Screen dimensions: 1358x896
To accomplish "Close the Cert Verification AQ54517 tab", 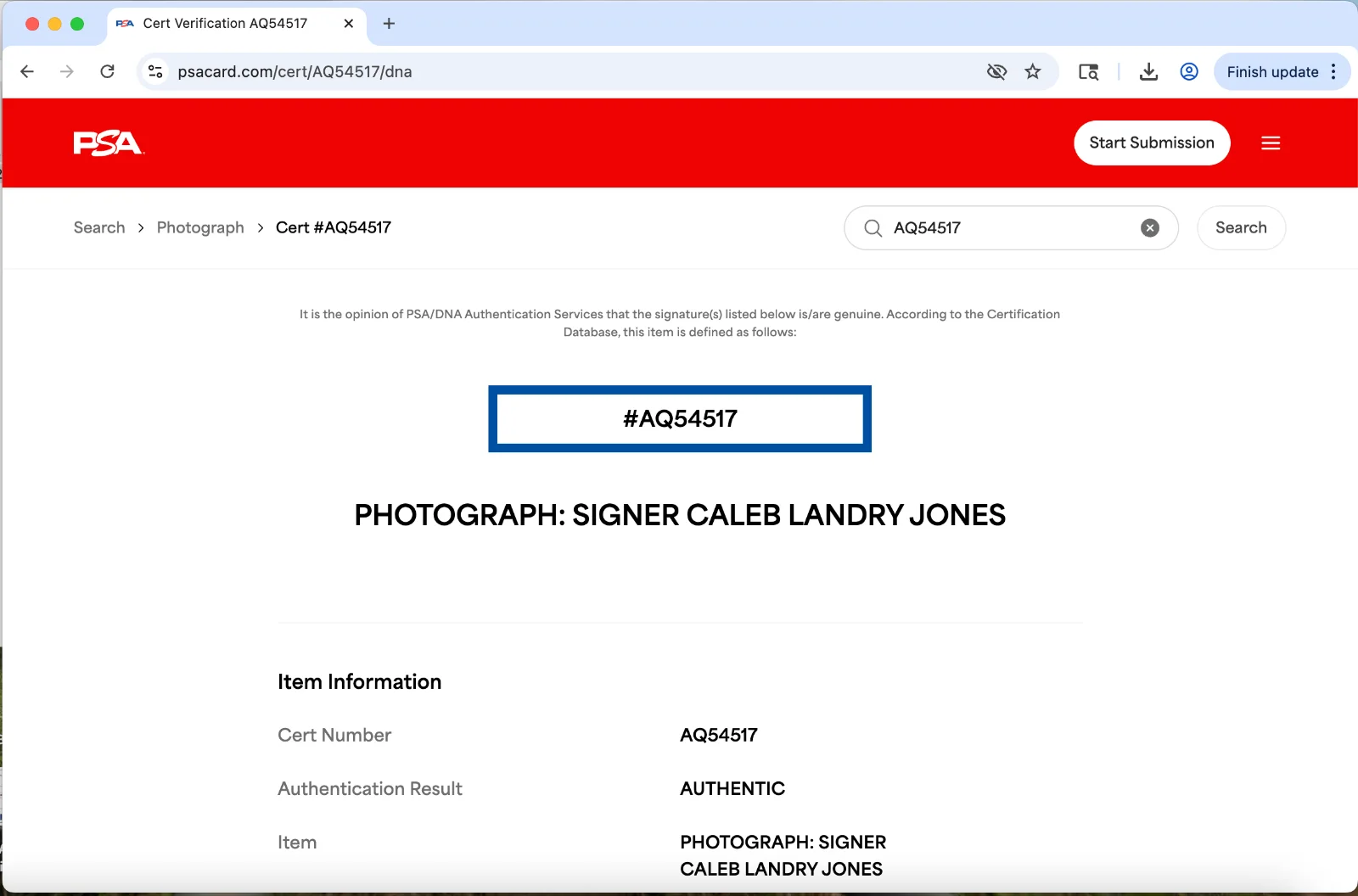I will pos(349,24).
